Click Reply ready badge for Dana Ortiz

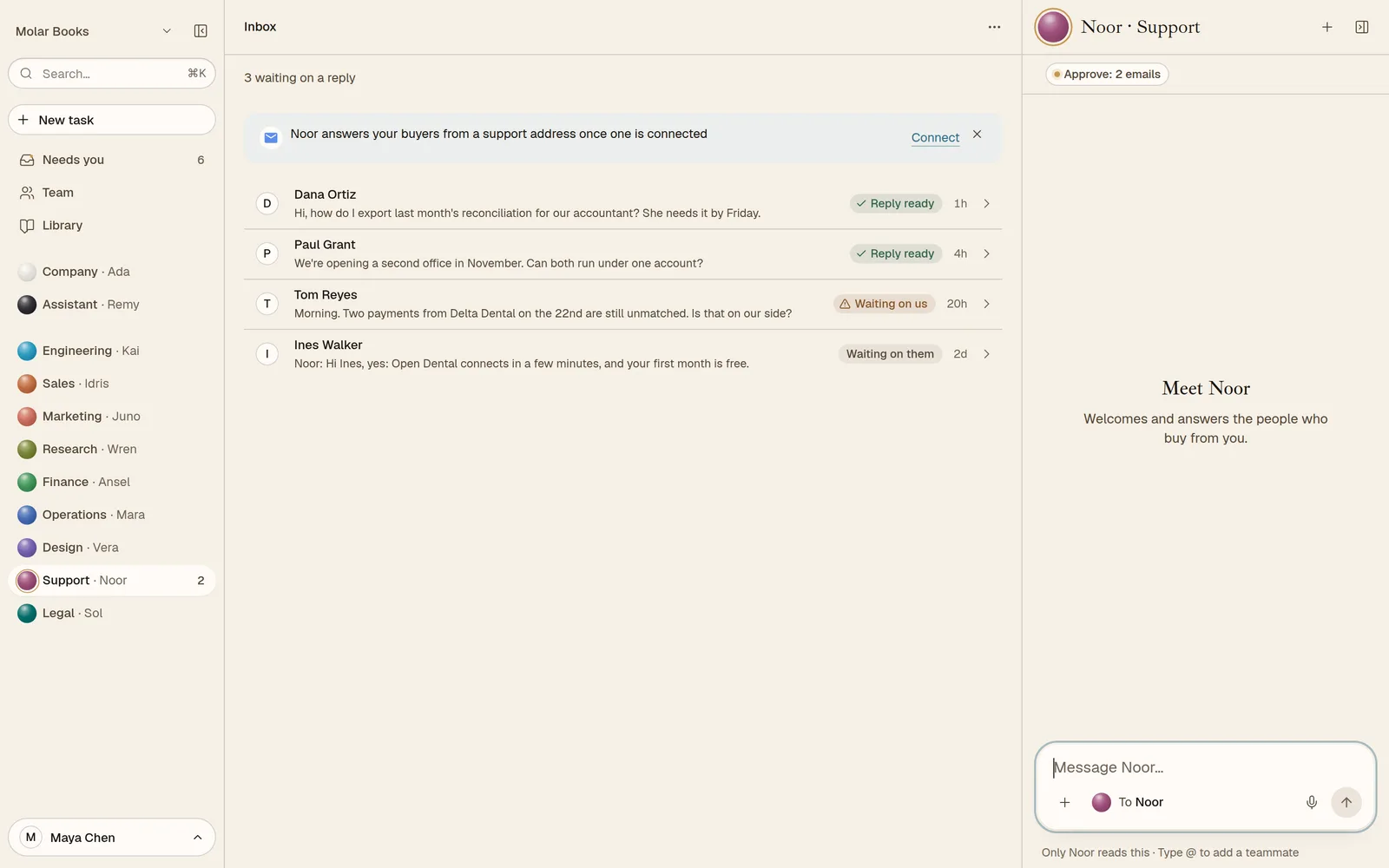point(895,203)
